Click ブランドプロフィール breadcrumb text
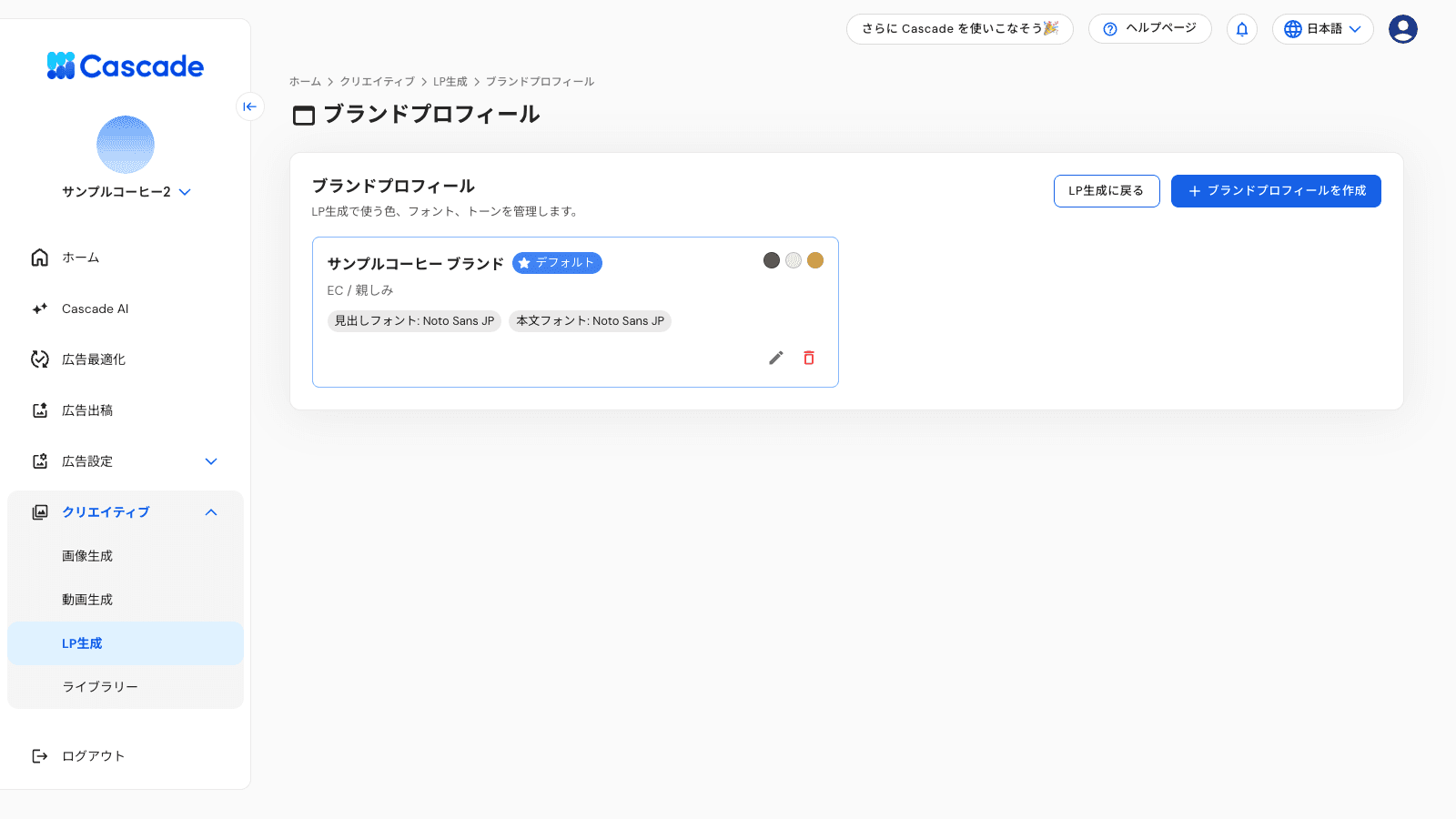The image size is (1456, 819). point(541,82)
